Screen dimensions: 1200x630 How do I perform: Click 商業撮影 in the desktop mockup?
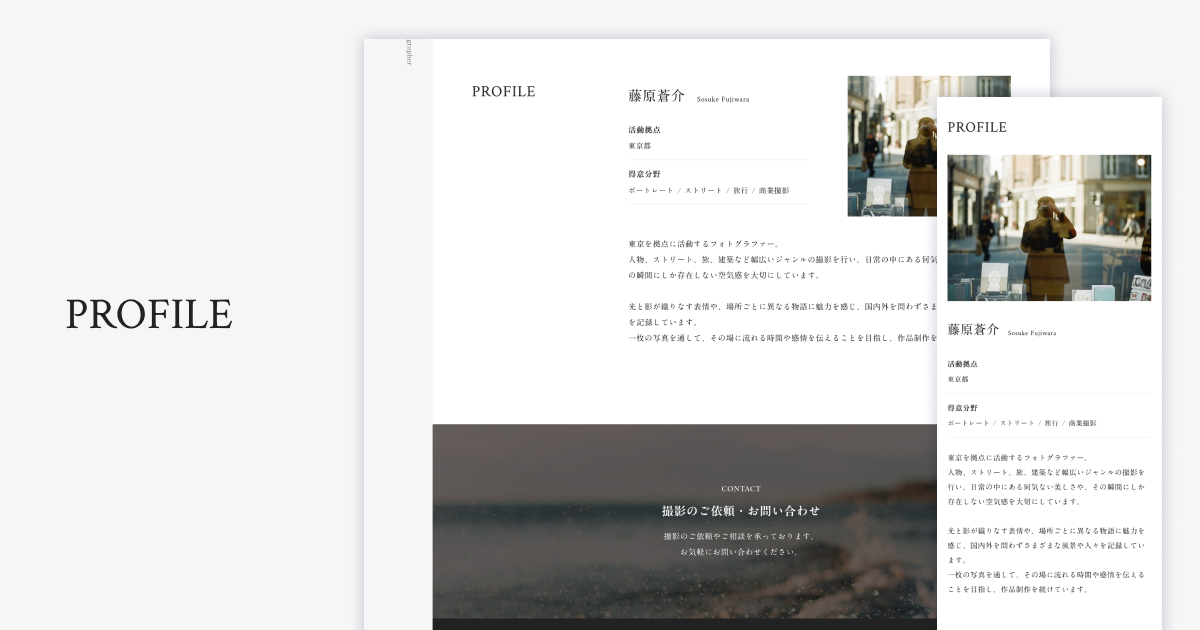tap(774, 190)
